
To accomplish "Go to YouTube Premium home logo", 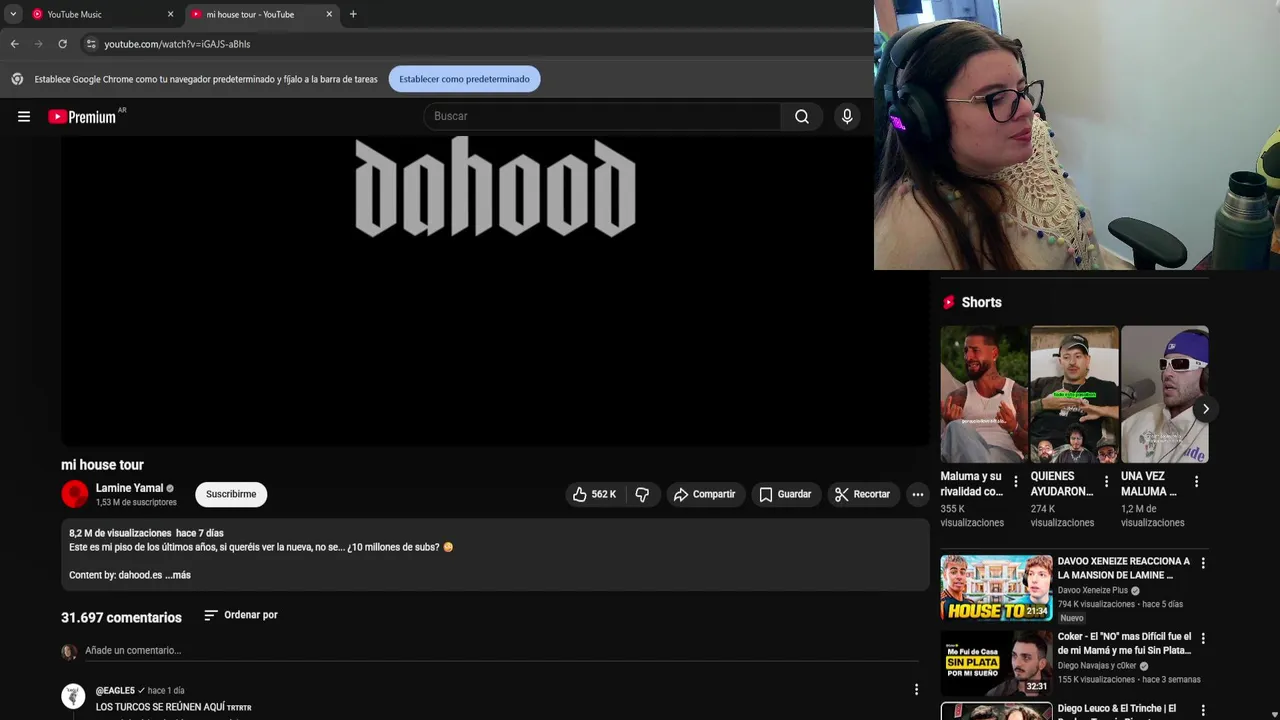I will 82,117.
